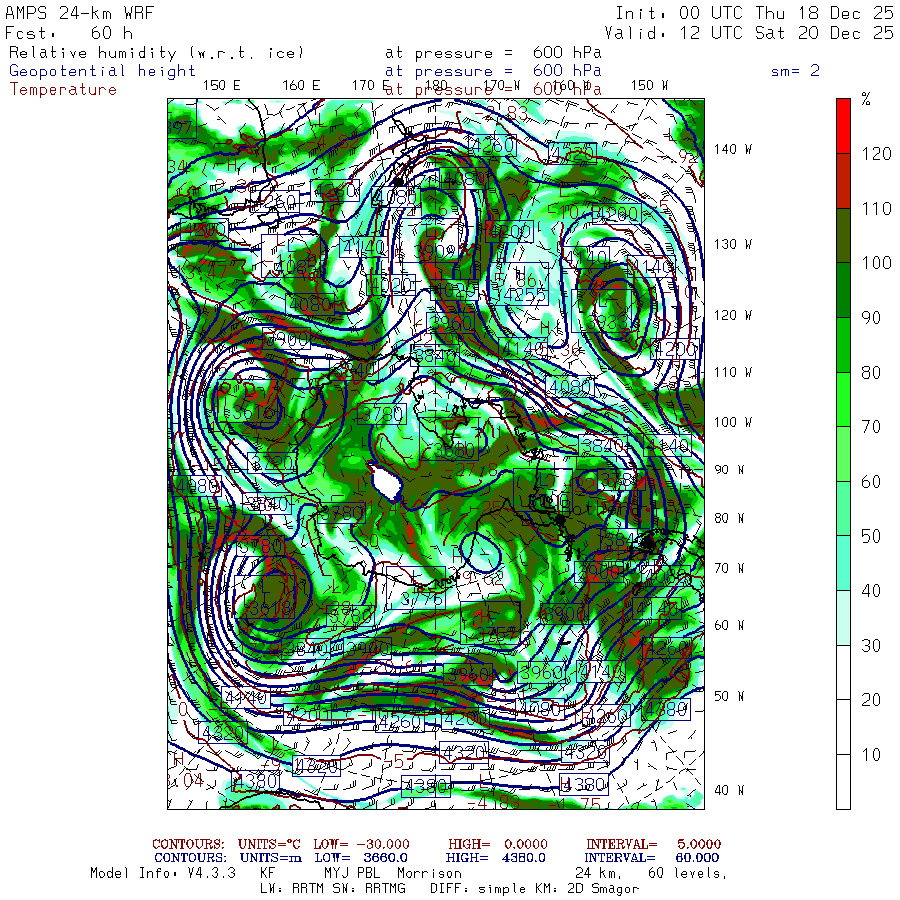This screenshot has width=900, height=900.
Task: Click the 'Relative humidity (w.r.t. ice)' title
Action: point(156,53)
